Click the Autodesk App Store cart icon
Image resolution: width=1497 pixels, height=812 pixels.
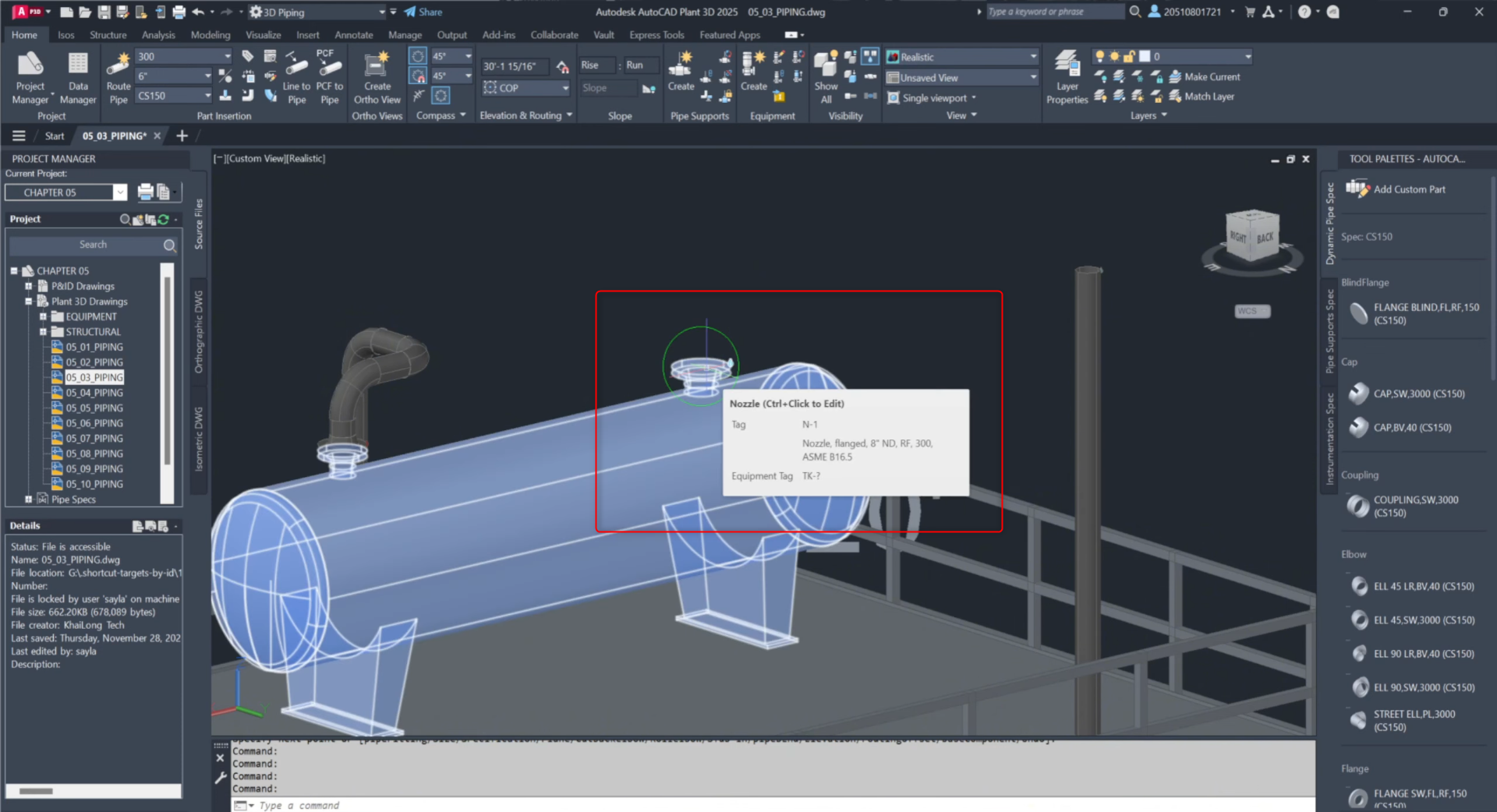click(x=1250, y=12)
